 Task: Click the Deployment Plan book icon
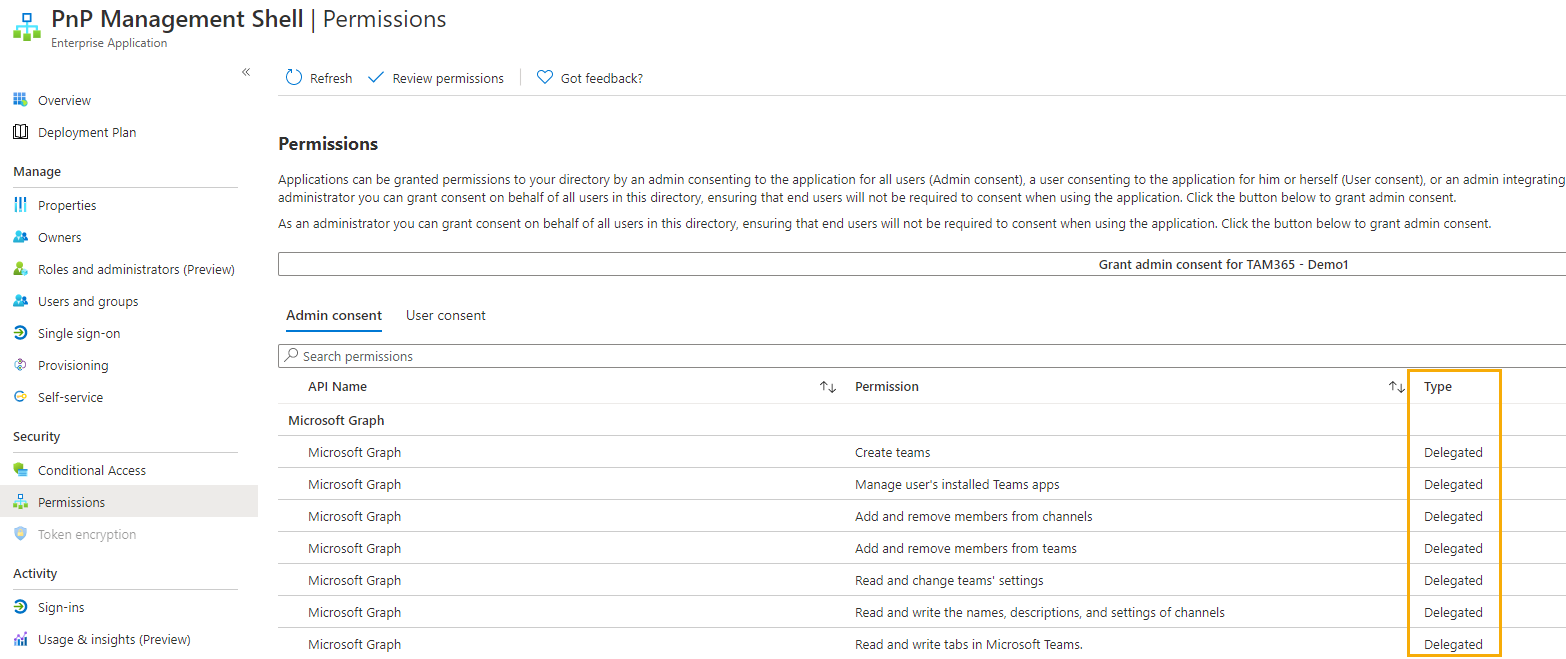click(20, 132)
